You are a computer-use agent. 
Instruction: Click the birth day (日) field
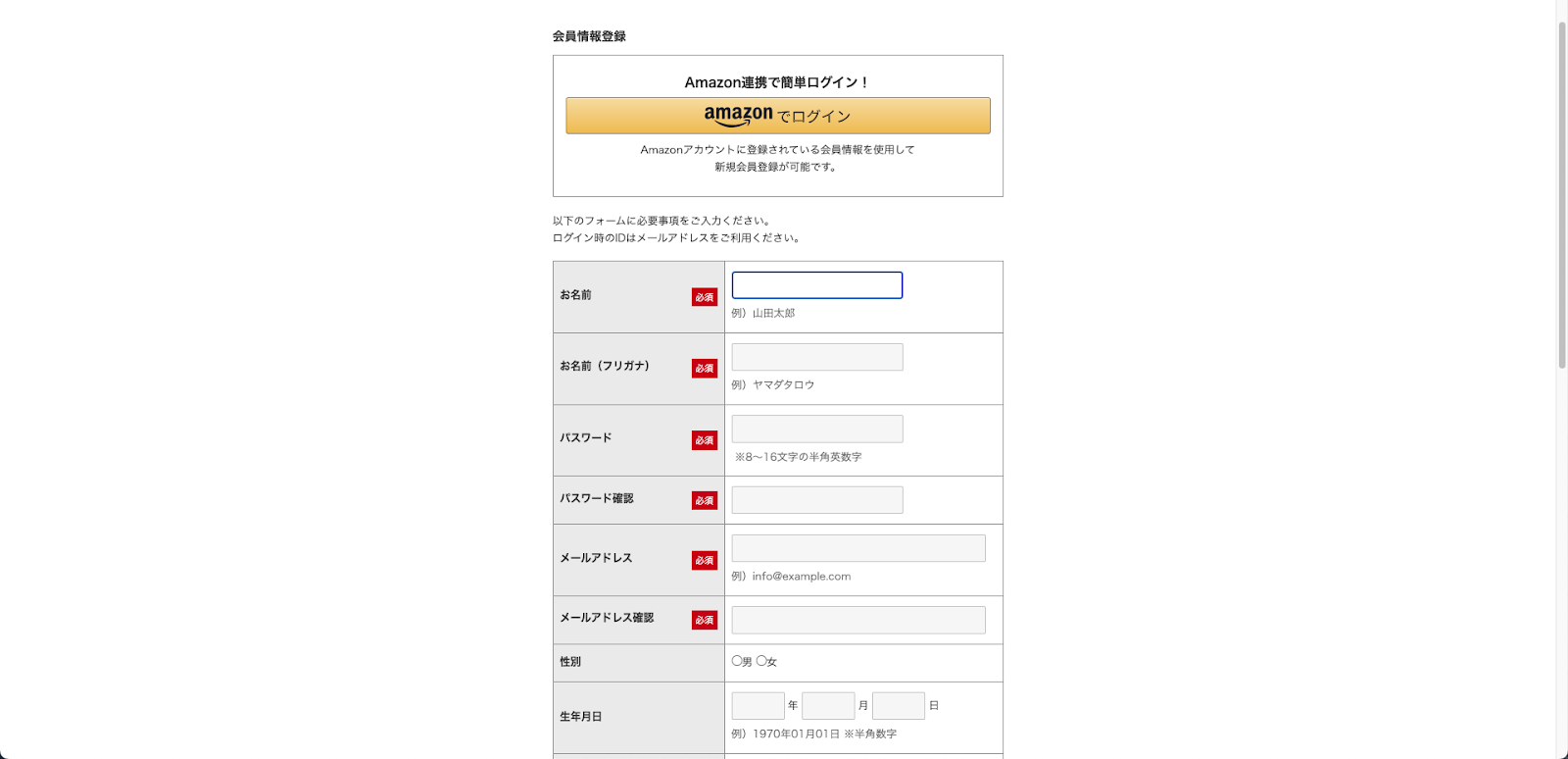899,706
